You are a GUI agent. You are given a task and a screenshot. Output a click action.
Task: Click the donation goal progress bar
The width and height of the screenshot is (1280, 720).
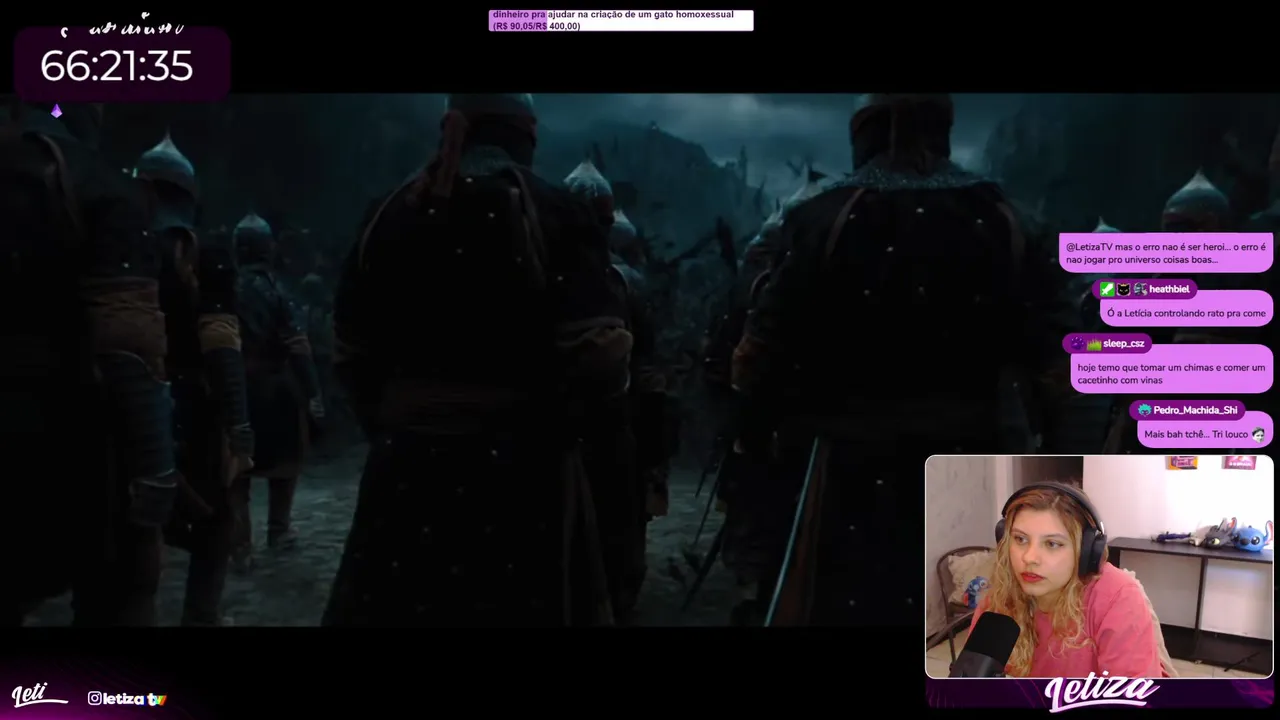[x=621, y=20]
